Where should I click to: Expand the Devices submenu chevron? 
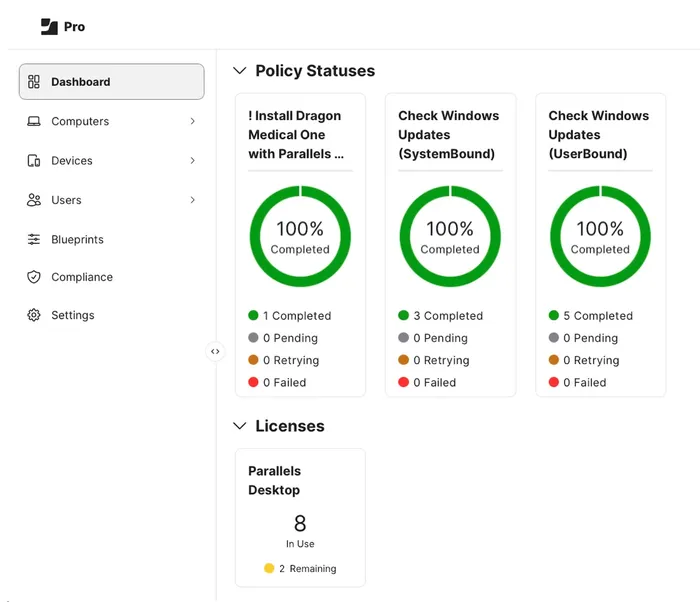click(x=192, y=160)
